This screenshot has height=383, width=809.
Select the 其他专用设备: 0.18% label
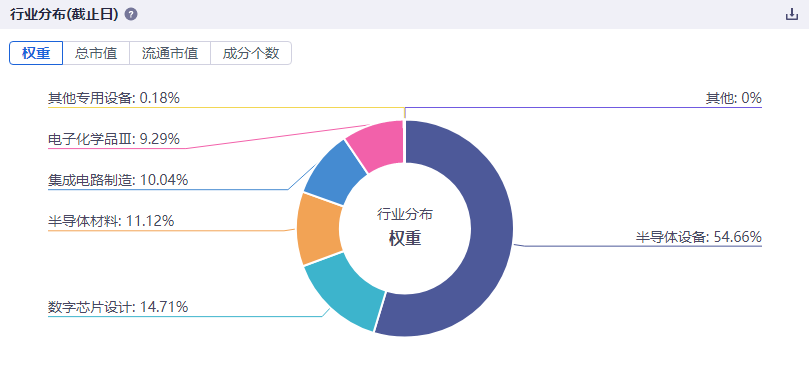click(114, 98)
